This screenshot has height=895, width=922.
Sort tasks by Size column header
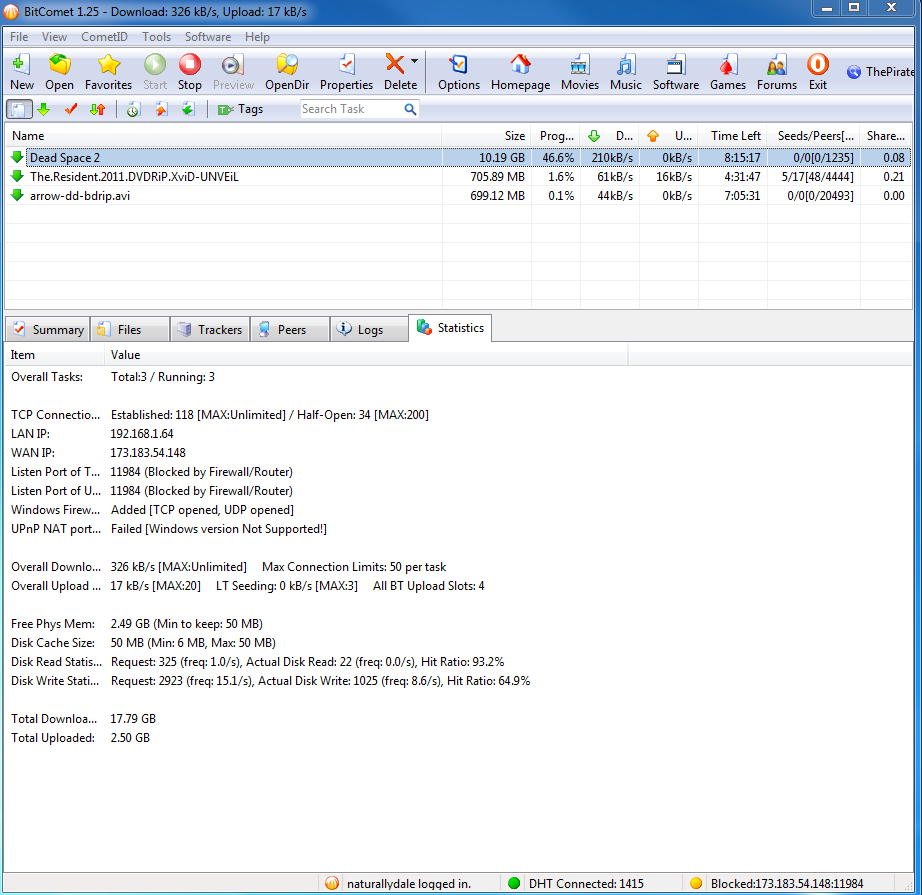coord(486,136)
